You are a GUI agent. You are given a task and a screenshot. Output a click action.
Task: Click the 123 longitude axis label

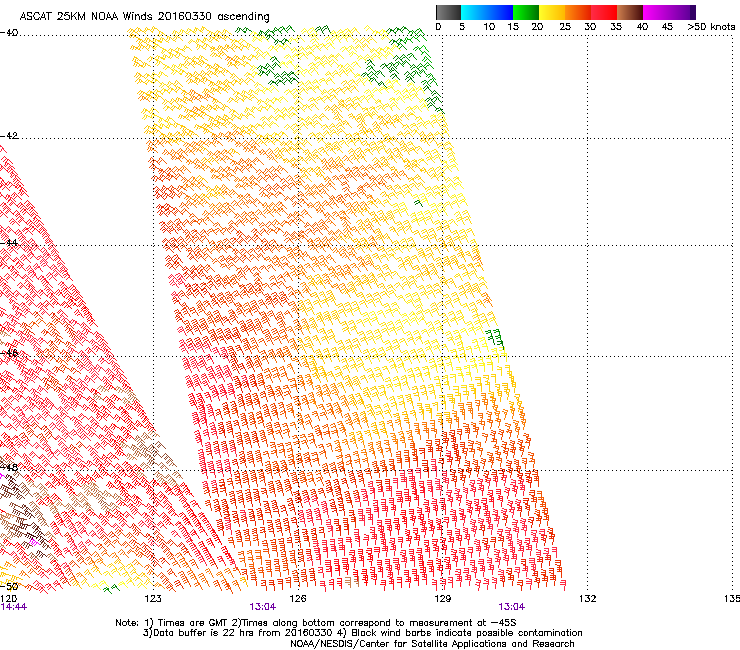tap(153, 598)
